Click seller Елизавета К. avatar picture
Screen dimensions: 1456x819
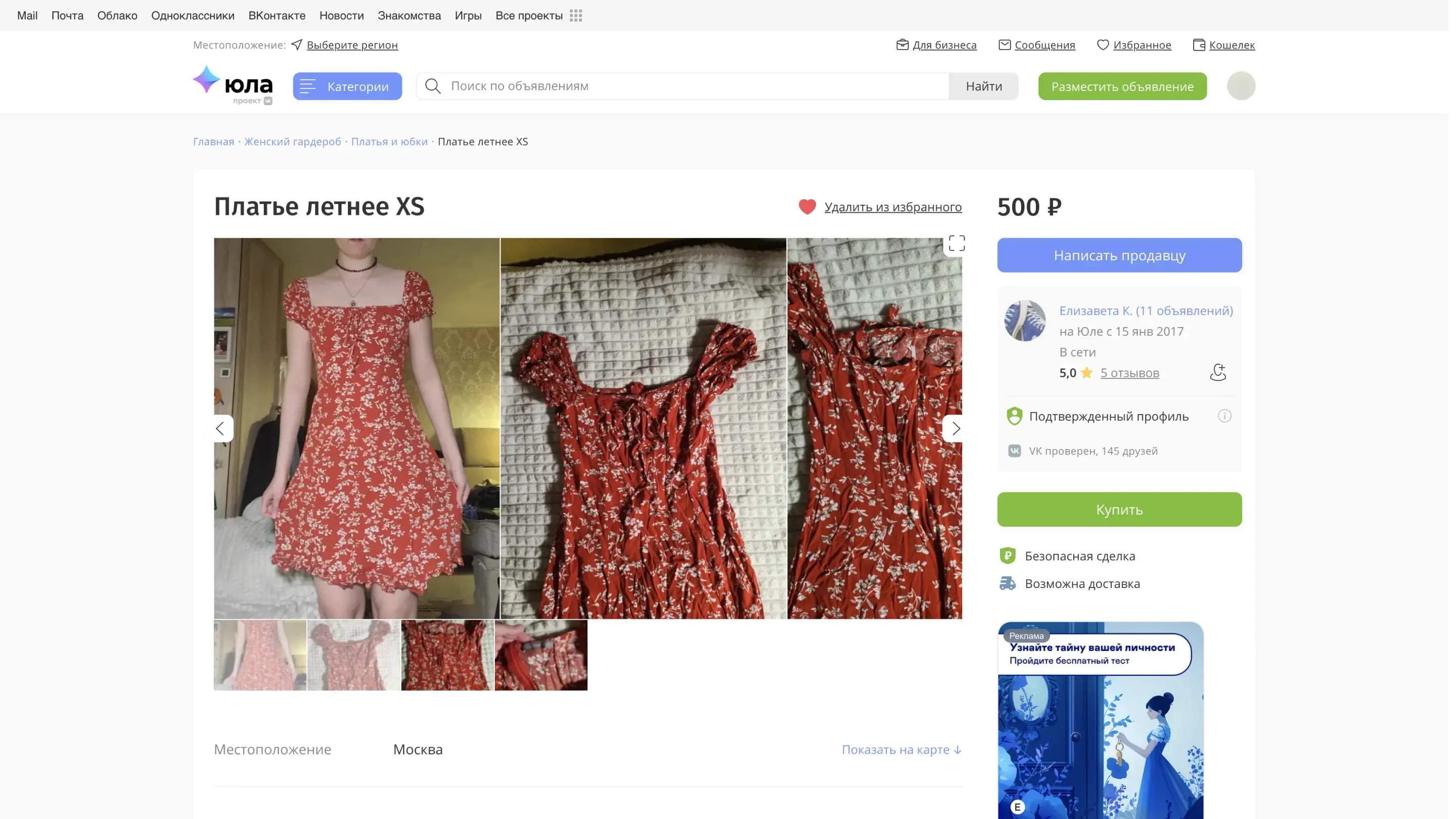point(1024,321)
